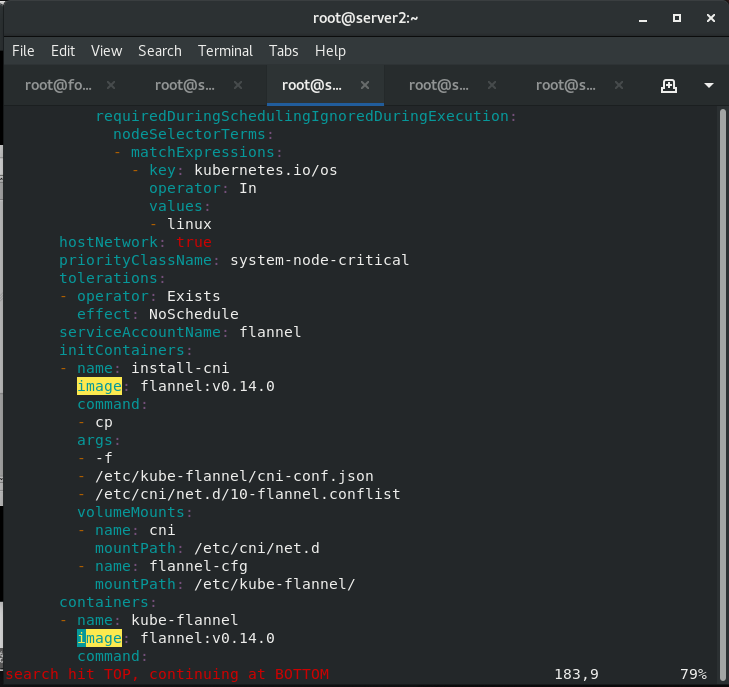Screen dimensions: 729x687
Task: Open the View menu
Action: click(106, 51)
